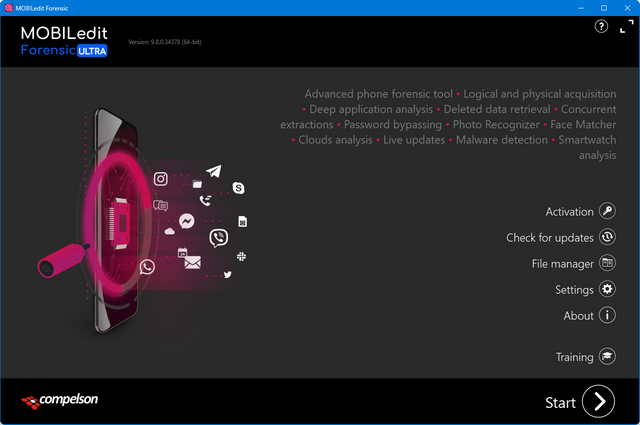
Task: Click the Twitter bird icon
Action: coord(228,274)
